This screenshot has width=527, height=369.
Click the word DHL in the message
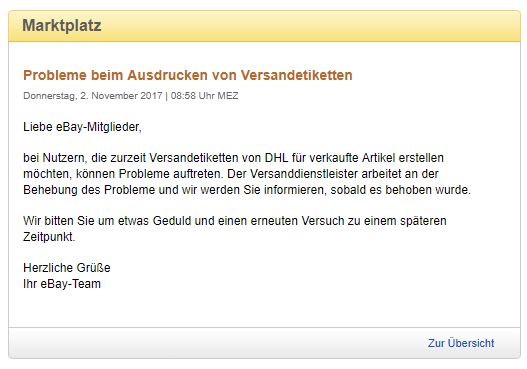coord(276,158)
